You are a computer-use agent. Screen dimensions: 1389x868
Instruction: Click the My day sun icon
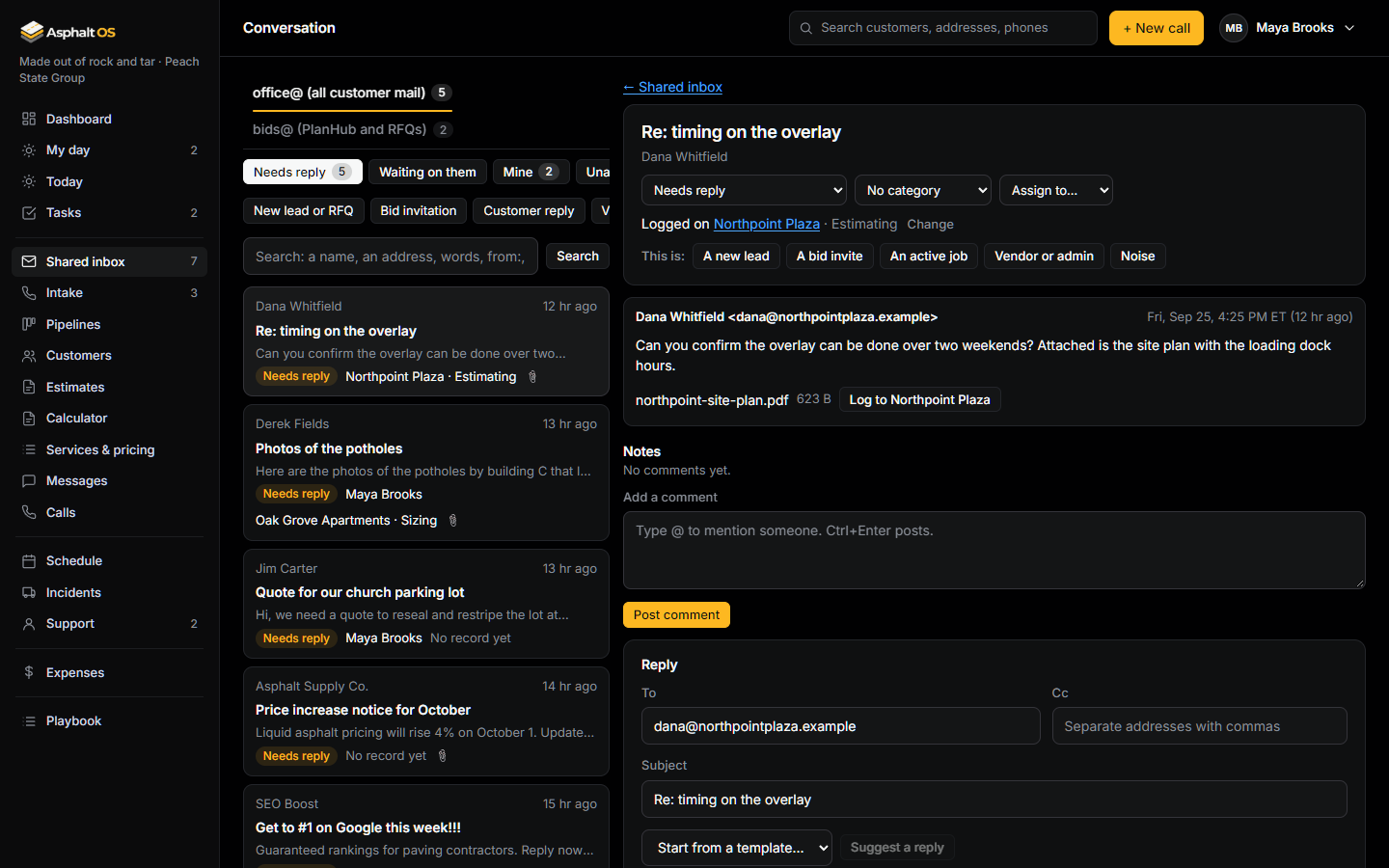(x=29, y=150)
